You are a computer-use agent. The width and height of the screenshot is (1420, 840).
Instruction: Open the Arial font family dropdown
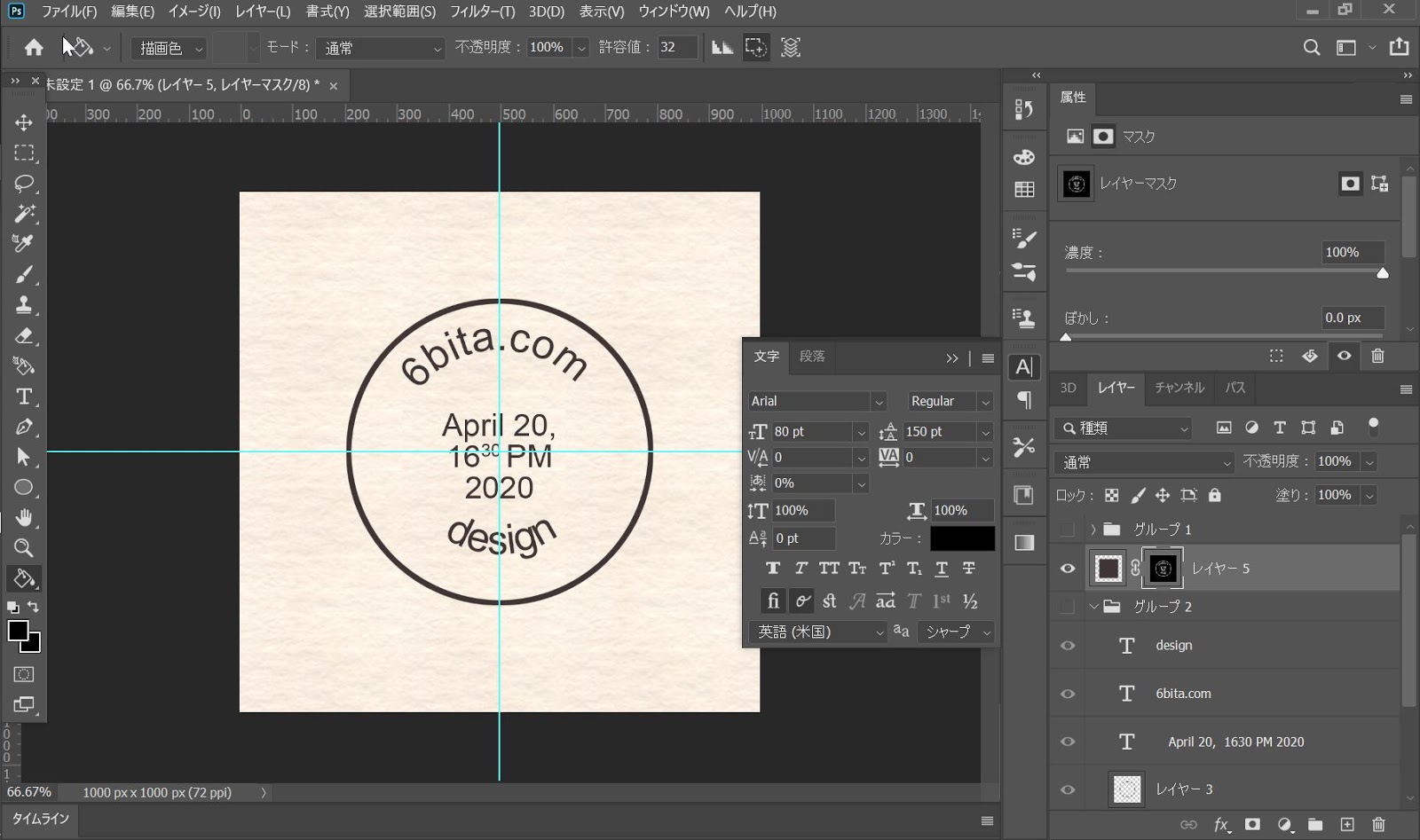click(878, 402)
